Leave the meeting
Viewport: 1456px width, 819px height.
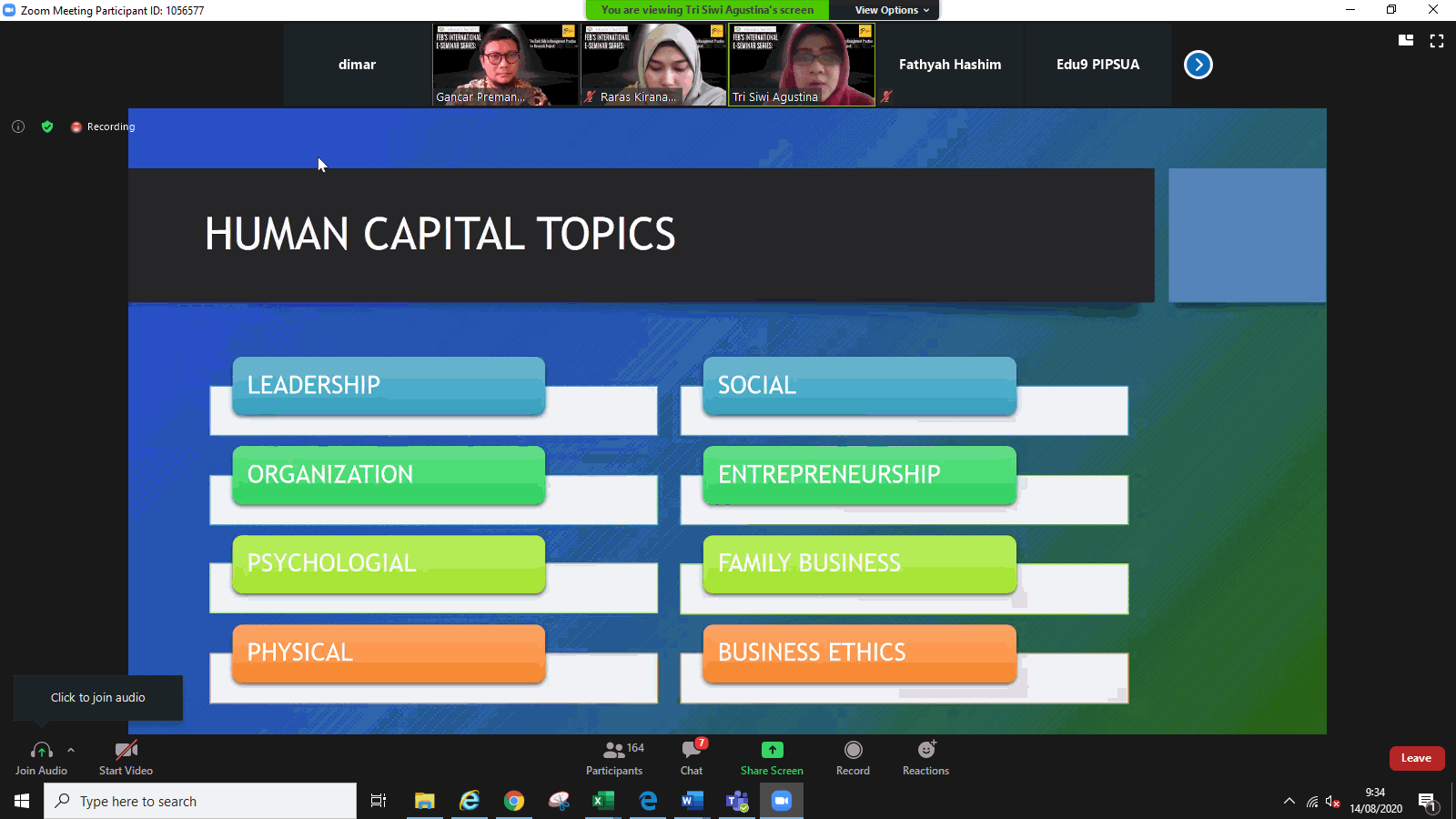point(1416,758)
